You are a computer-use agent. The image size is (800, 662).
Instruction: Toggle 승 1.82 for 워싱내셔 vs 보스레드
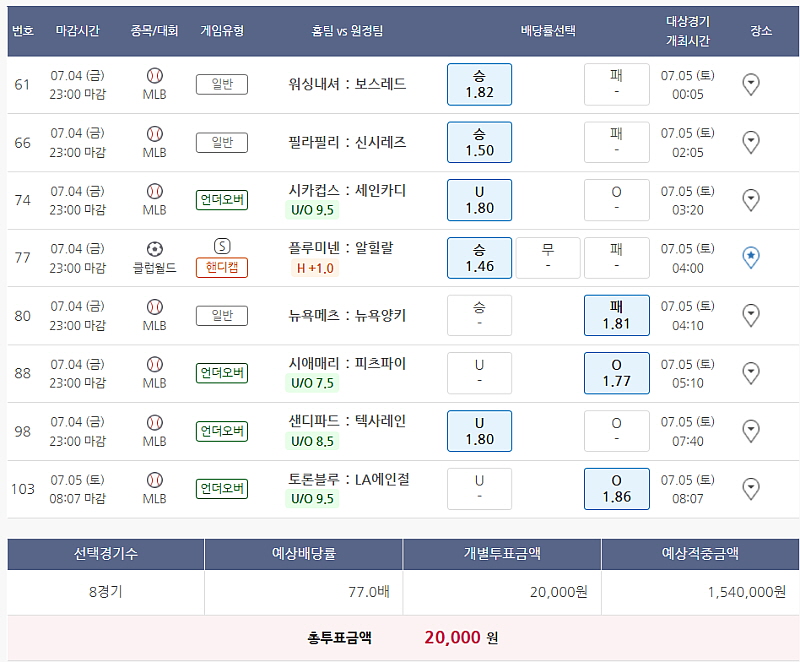(479, 84)
